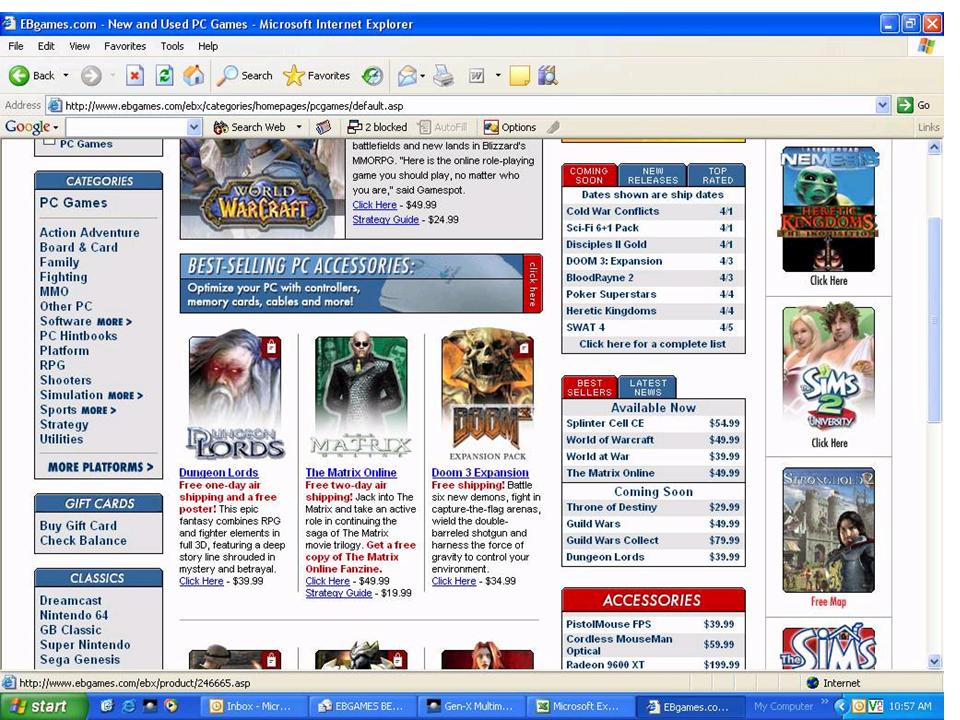Open Mail button dropdown arrow
Image resolution: width=960 pixels, height=720 pixels.
click(x=423, y=75)
